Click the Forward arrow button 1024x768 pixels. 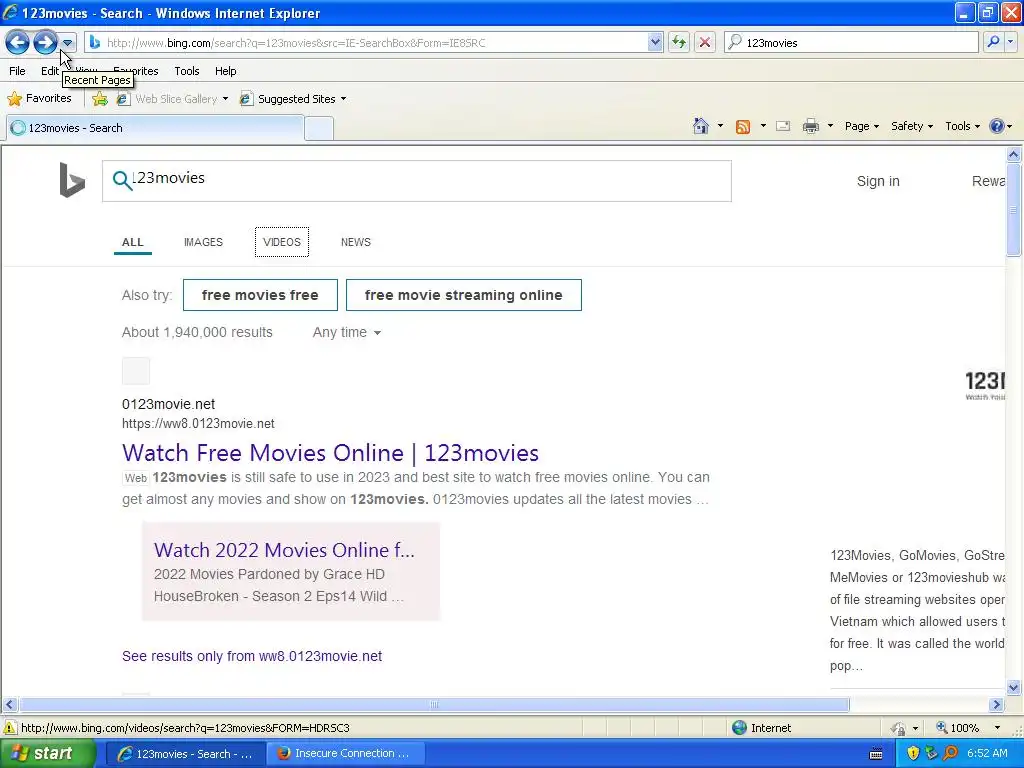45,43
